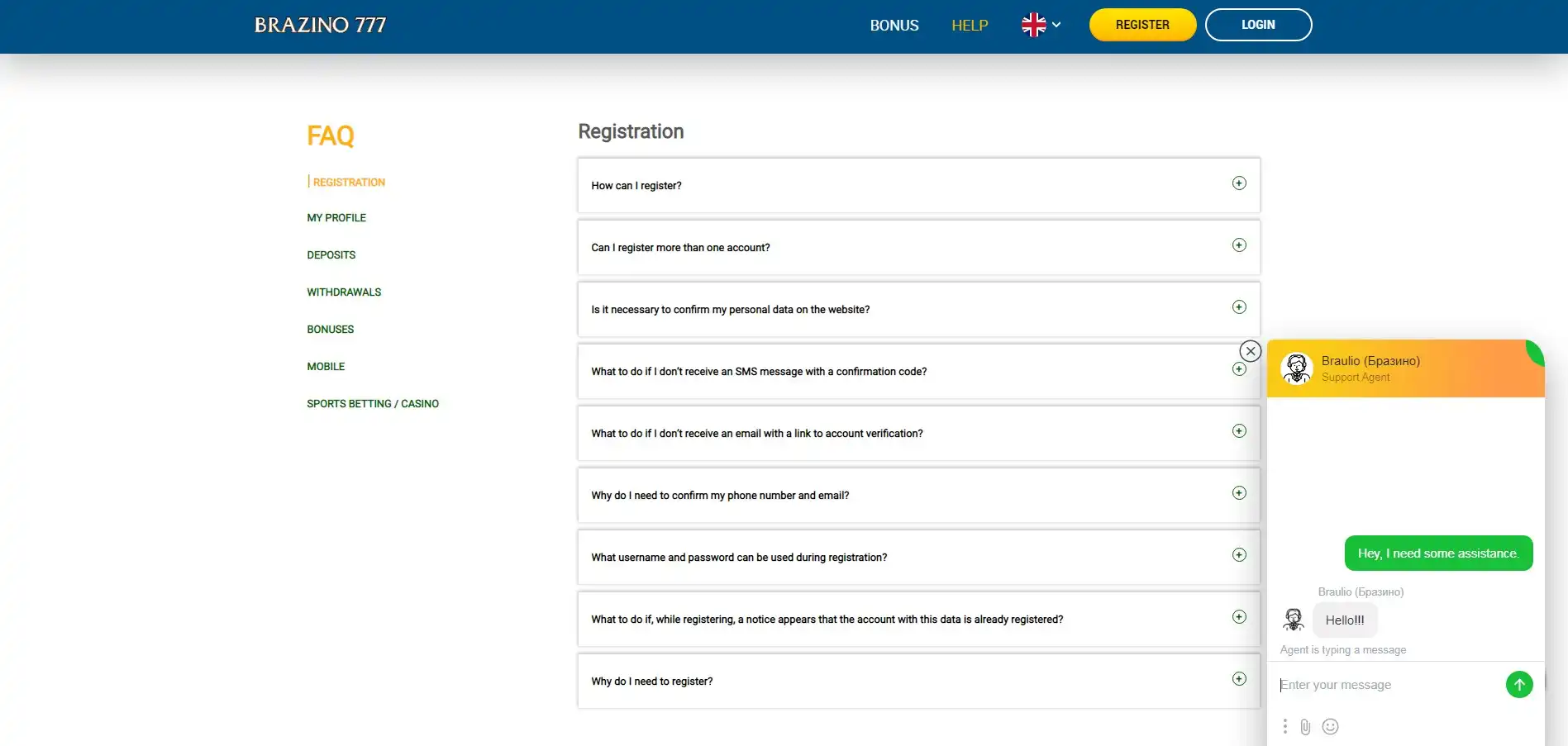The image size is (1568, 746).
Task: Select the Deposits FAQ category
Action: tap(331, 255)
